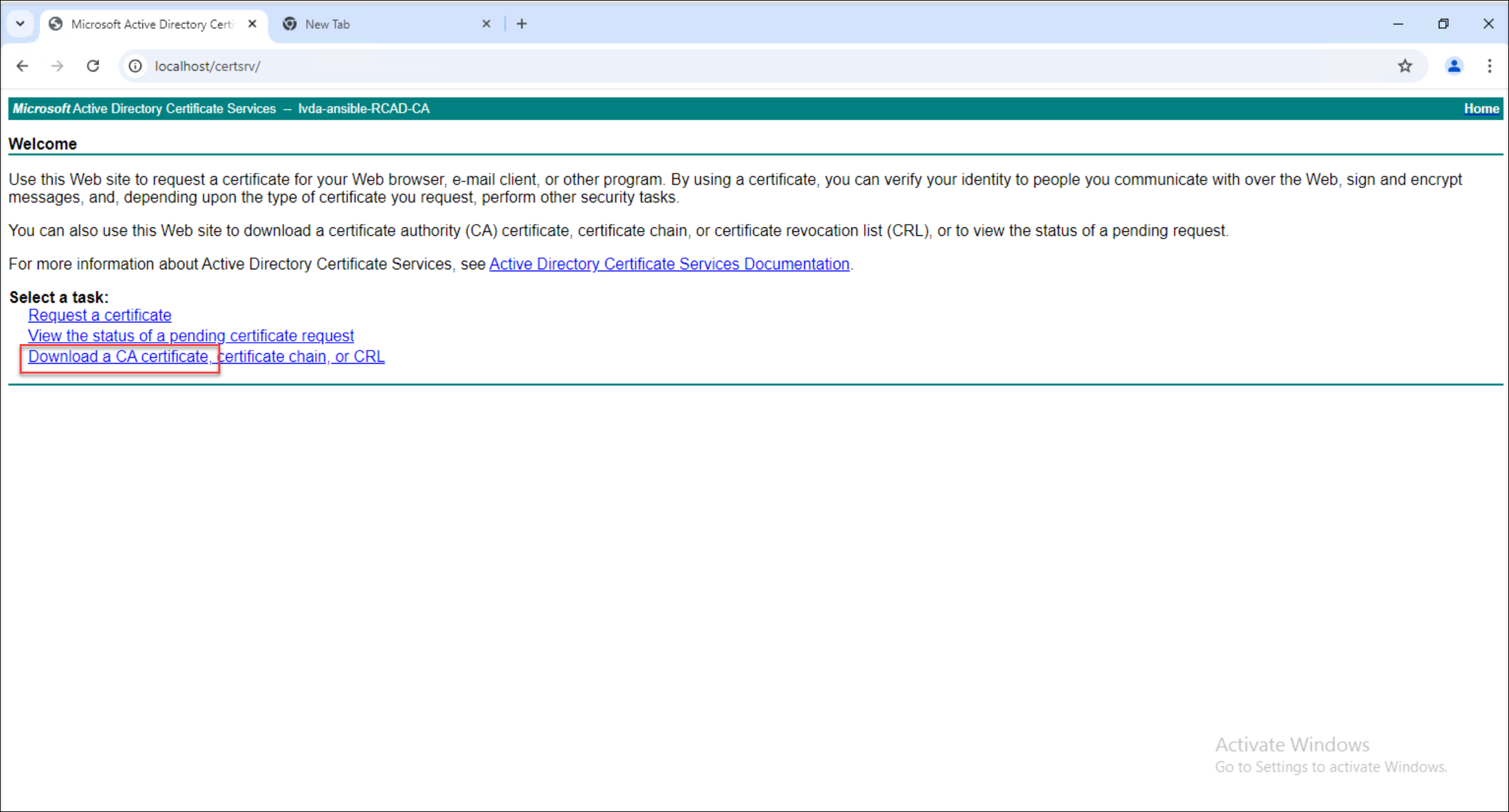The height and width of the screenshot is (812, 1509).
Task: Open a new browser tab with the plus
Action: [x=522, y=24]
